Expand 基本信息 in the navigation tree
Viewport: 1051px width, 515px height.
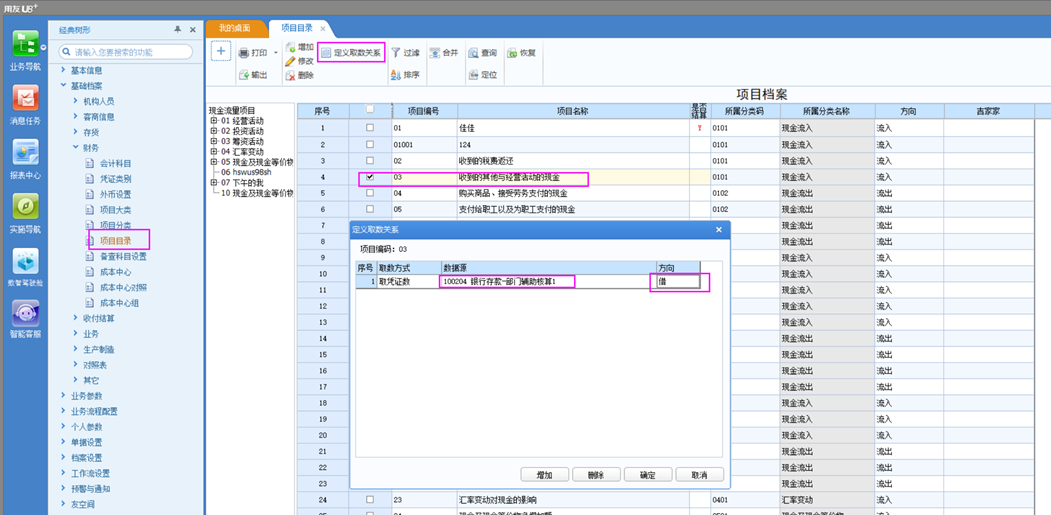[63, 70]
